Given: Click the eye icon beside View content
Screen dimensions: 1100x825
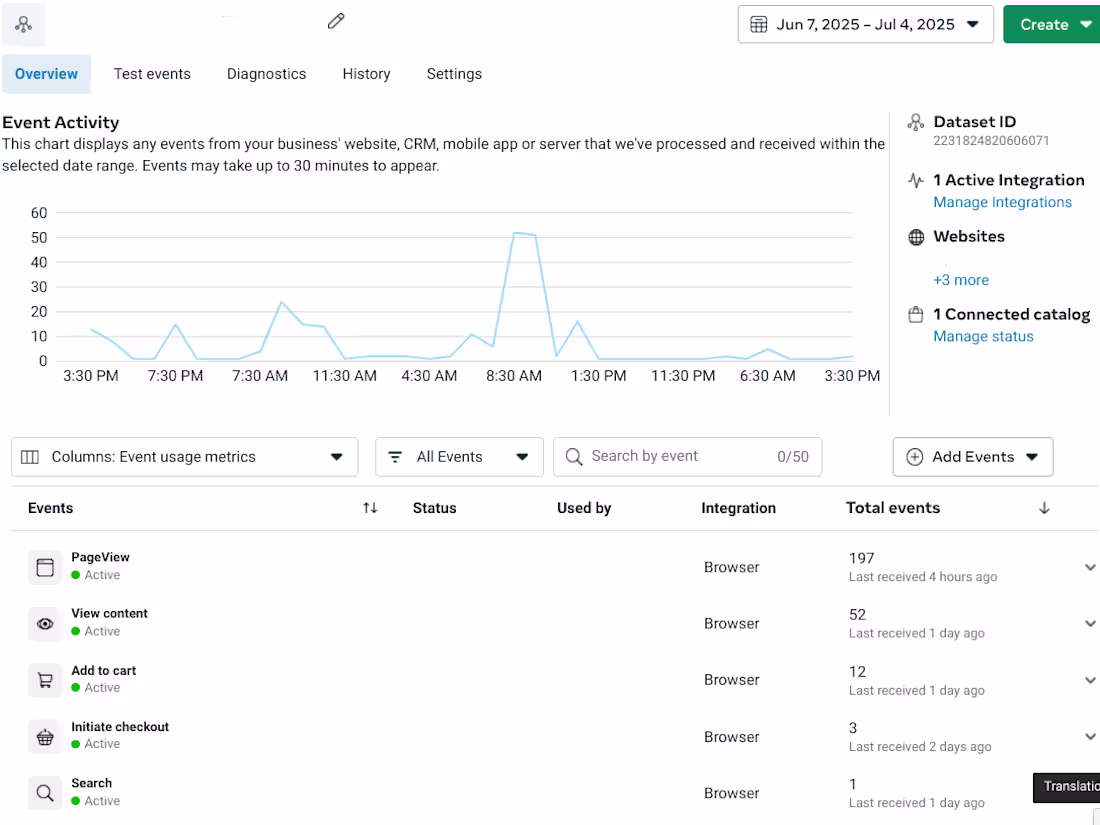Looking at the screenshot, I should 44,623.
